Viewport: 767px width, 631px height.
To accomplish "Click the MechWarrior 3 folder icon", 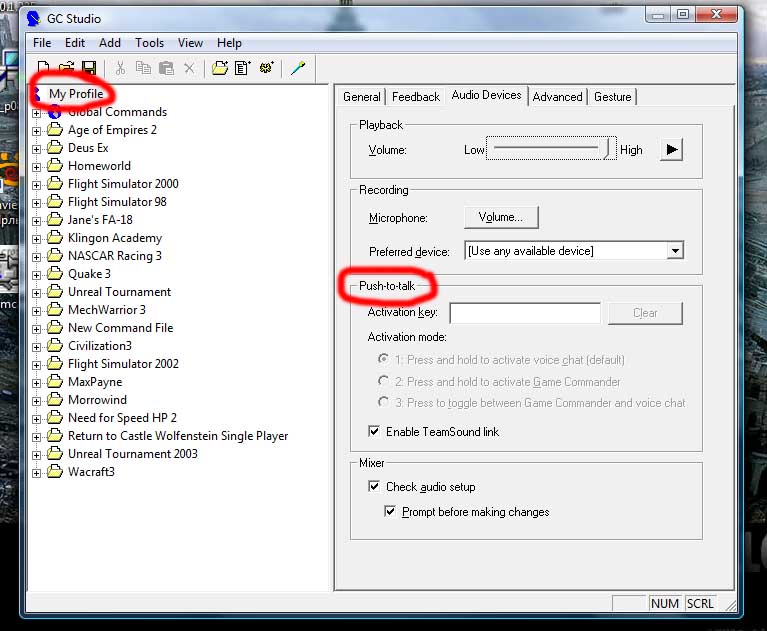I will (x=55, y=310).
